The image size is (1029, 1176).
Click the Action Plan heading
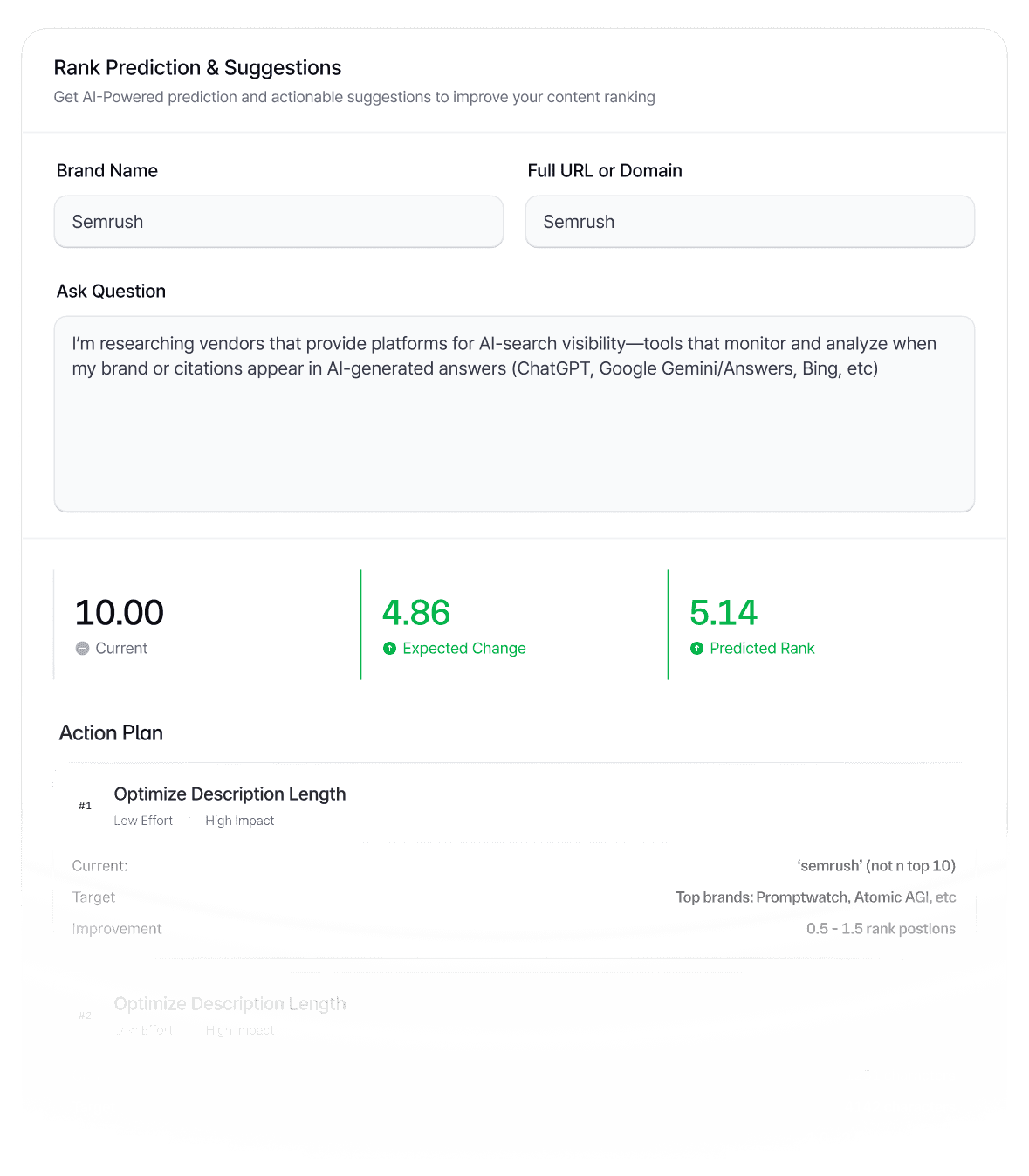[111, 733]
